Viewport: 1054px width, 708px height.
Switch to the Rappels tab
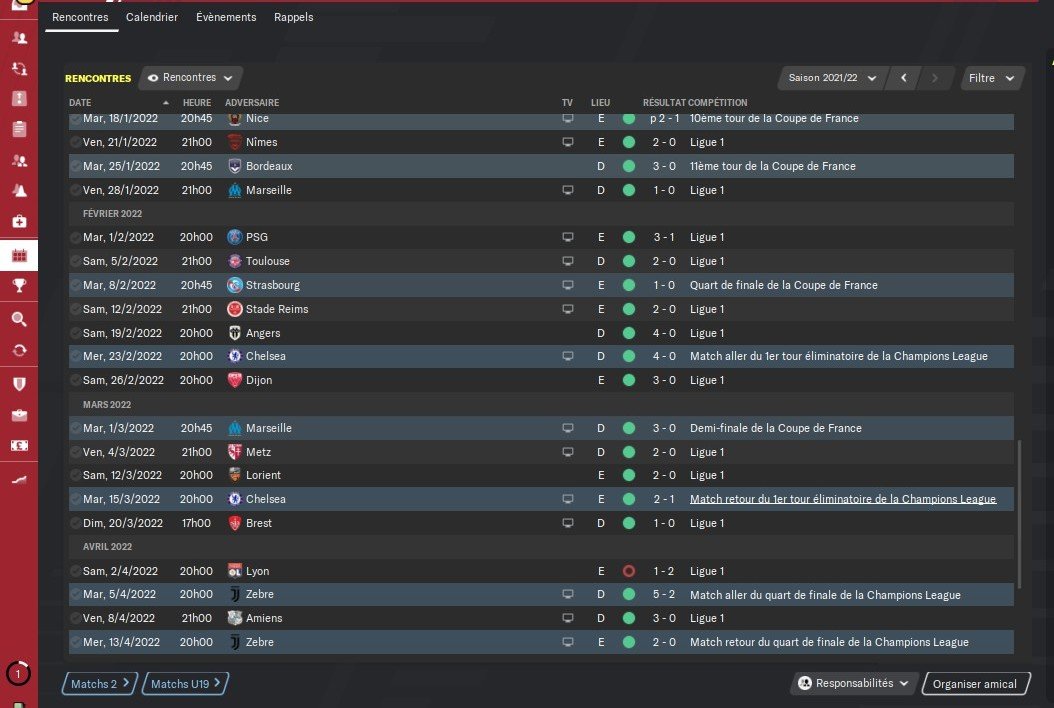tap(294, 17)
